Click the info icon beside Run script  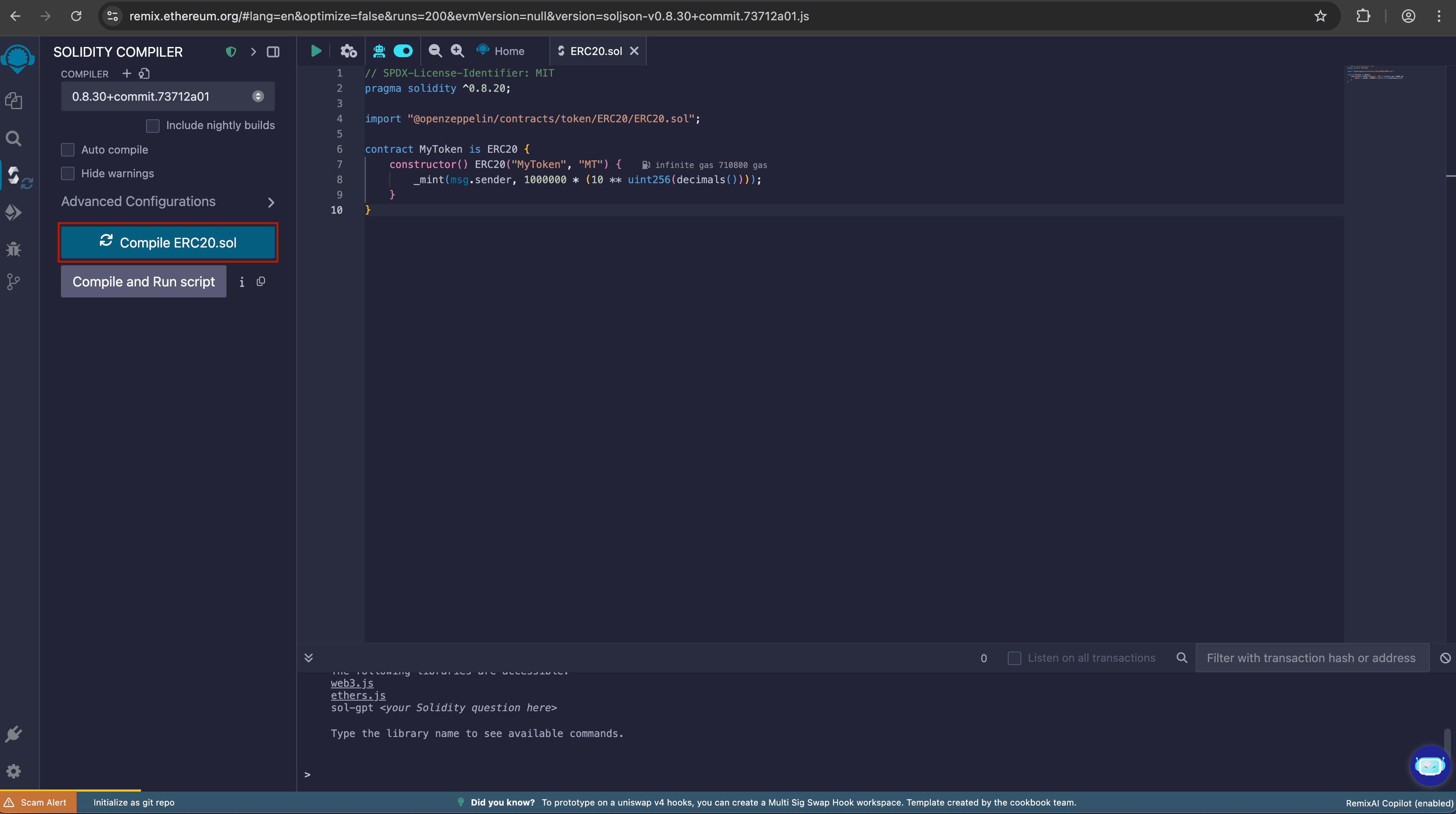[242, 282]
